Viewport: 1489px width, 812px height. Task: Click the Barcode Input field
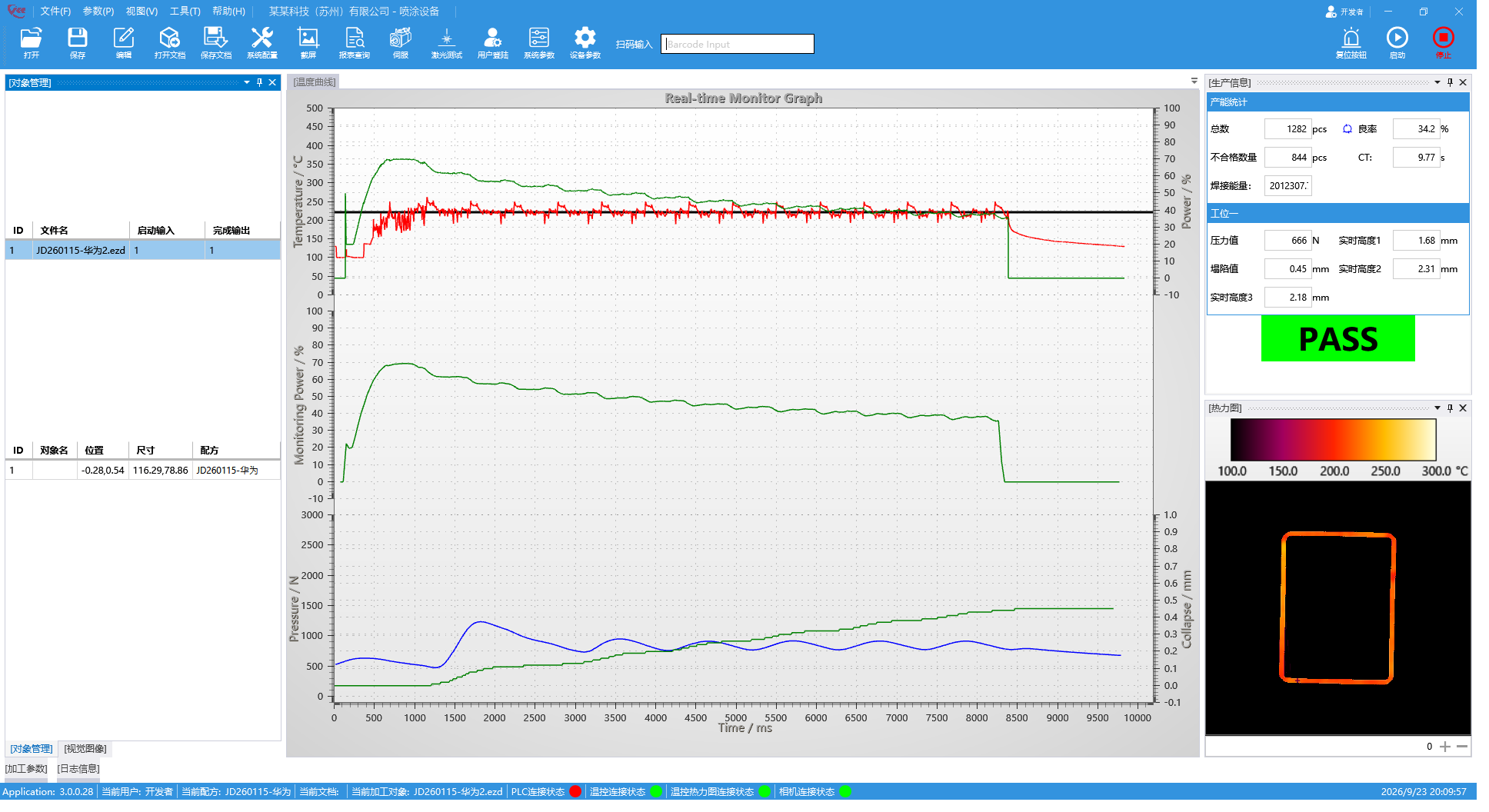(x=737, y=44)
